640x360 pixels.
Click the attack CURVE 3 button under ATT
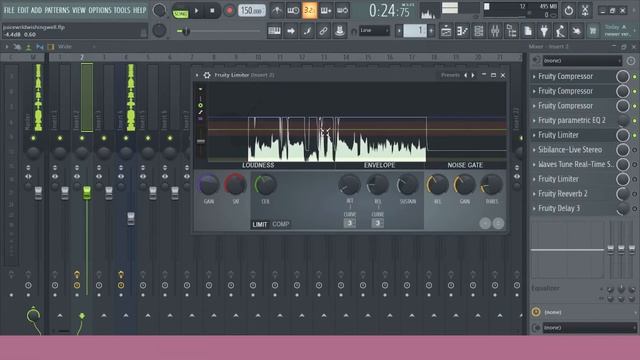pos(350,223)
